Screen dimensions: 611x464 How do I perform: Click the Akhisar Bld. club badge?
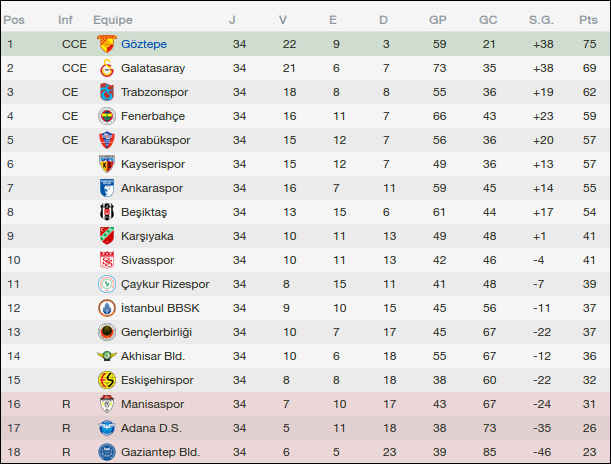[x=106, y=356]
